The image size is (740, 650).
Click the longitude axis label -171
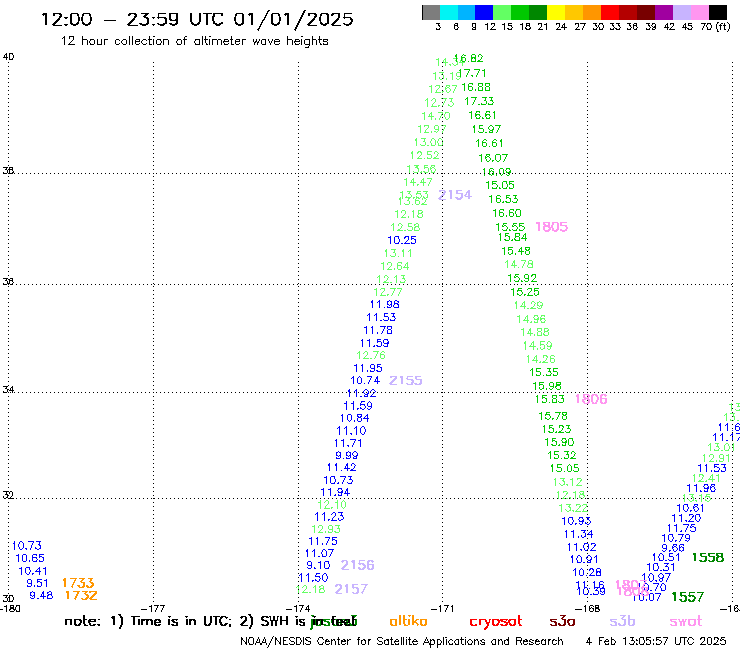[x=443, y=609]
